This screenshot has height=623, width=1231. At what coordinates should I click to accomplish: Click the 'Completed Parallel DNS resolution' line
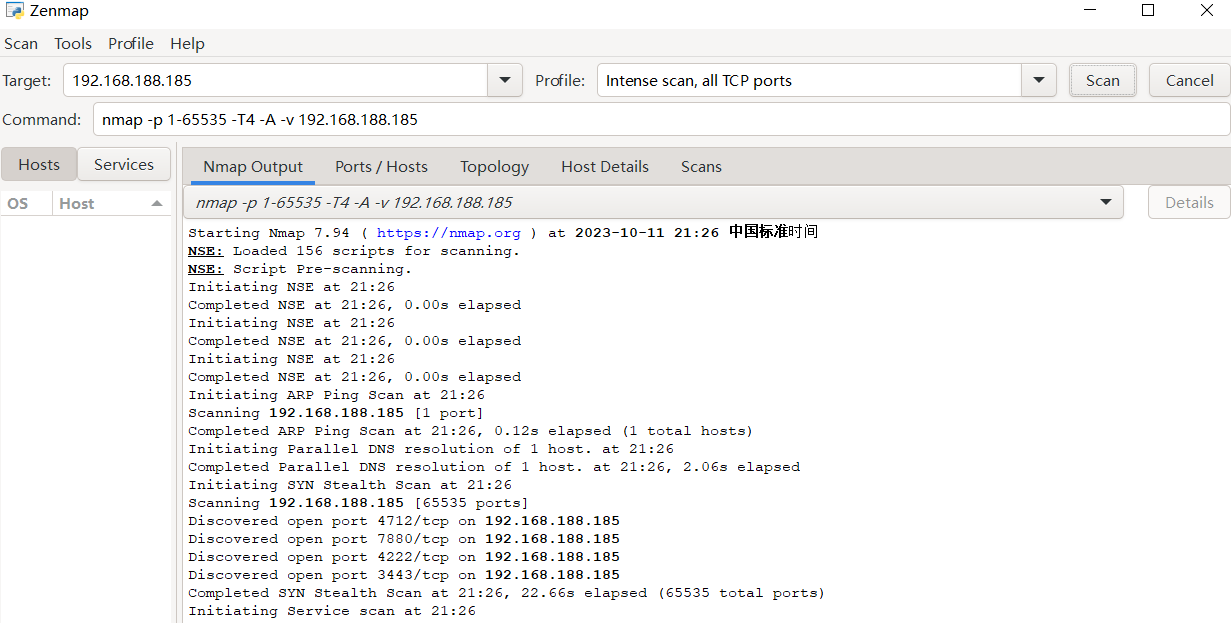pos(494,467)
